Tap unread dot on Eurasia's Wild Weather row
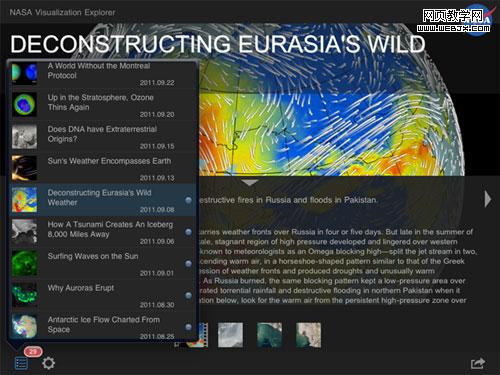 (x=188, y=200)
